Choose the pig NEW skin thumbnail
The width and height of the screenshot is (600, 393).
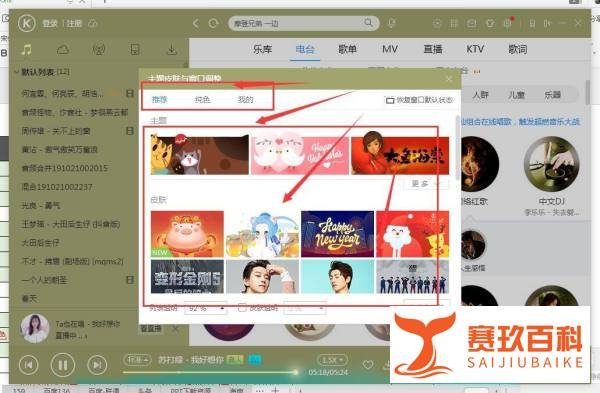click(187, 234)
